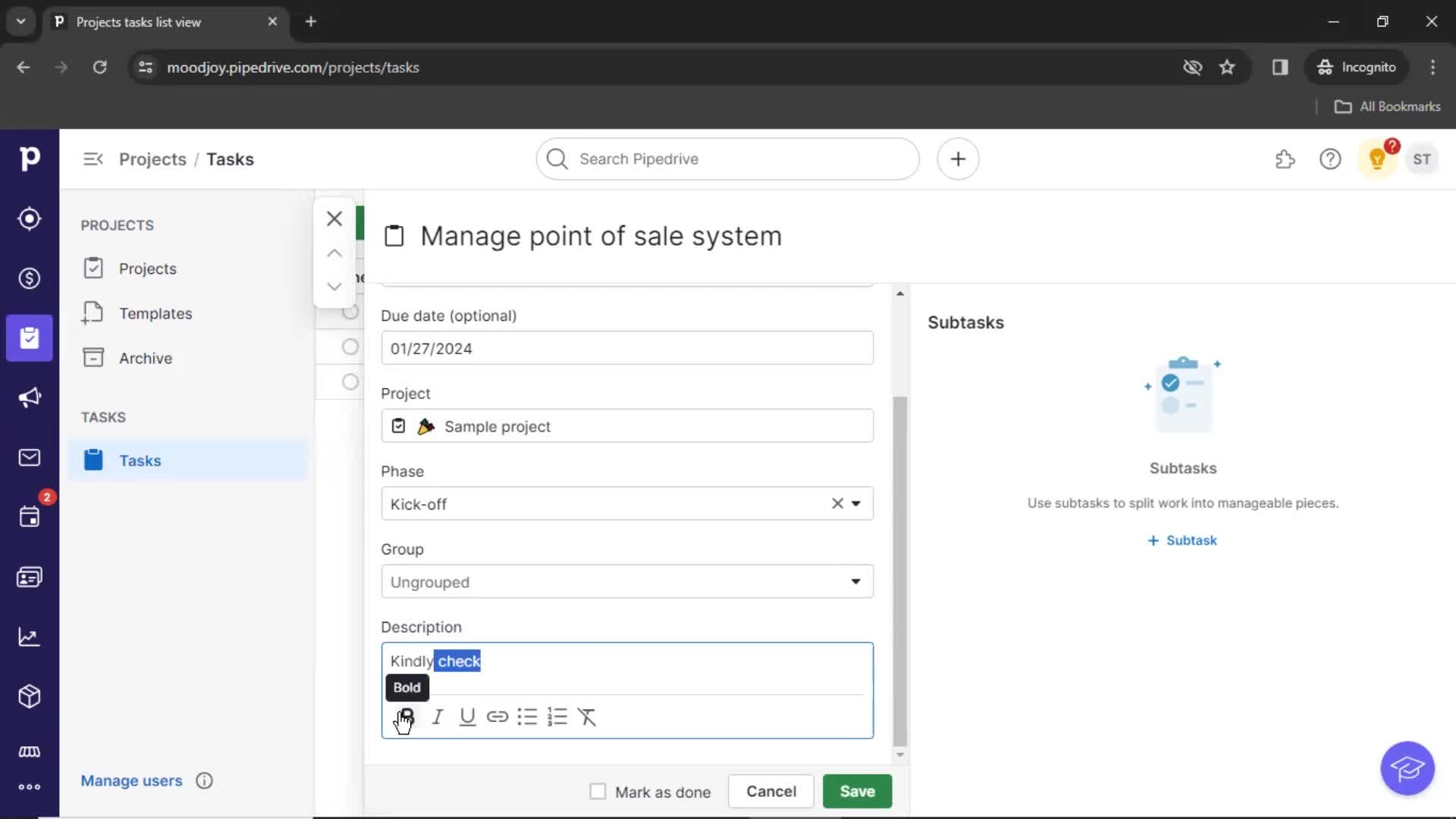Click the Italic formatting icon

[x=436, y=717]
